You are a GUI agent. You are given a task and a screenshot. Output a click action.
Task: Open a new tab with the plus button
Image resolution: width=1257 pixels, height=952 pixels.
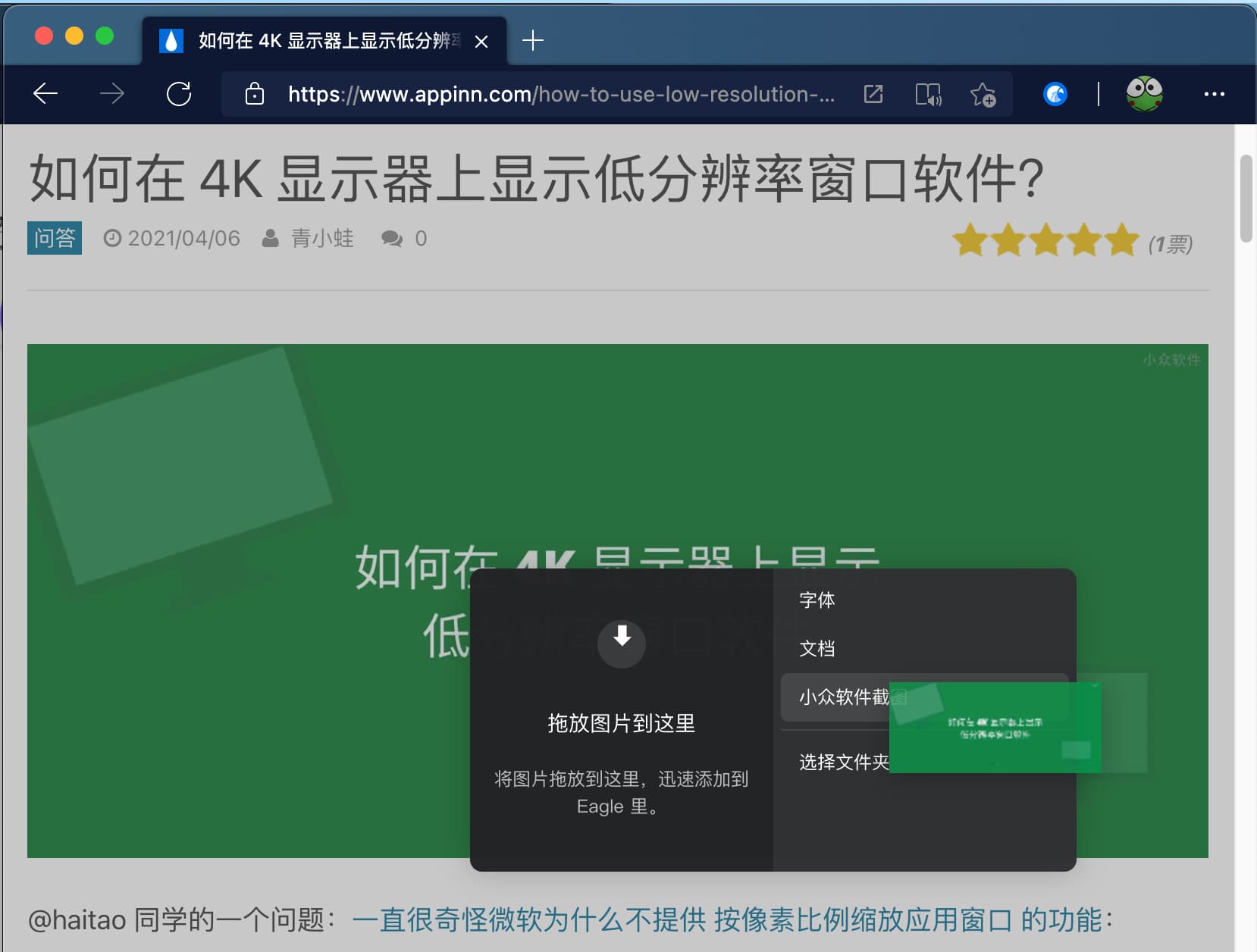point(533,42)
